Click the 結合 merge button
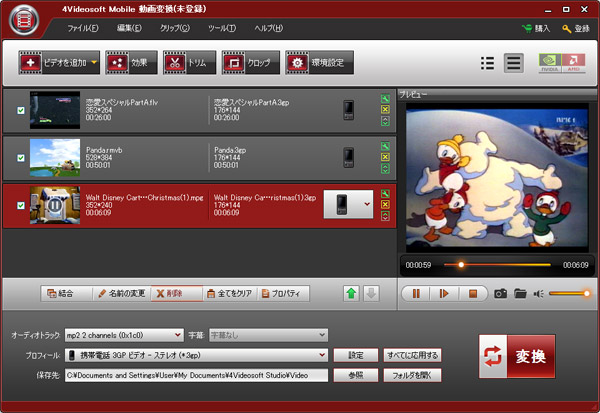 point(66,294)
